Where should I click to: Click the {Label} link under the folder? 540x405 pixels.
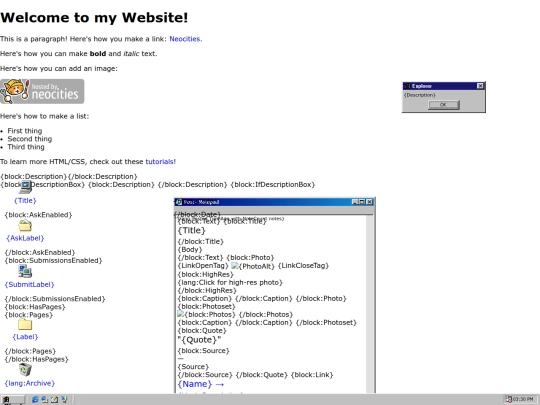[x=25, y=337]
